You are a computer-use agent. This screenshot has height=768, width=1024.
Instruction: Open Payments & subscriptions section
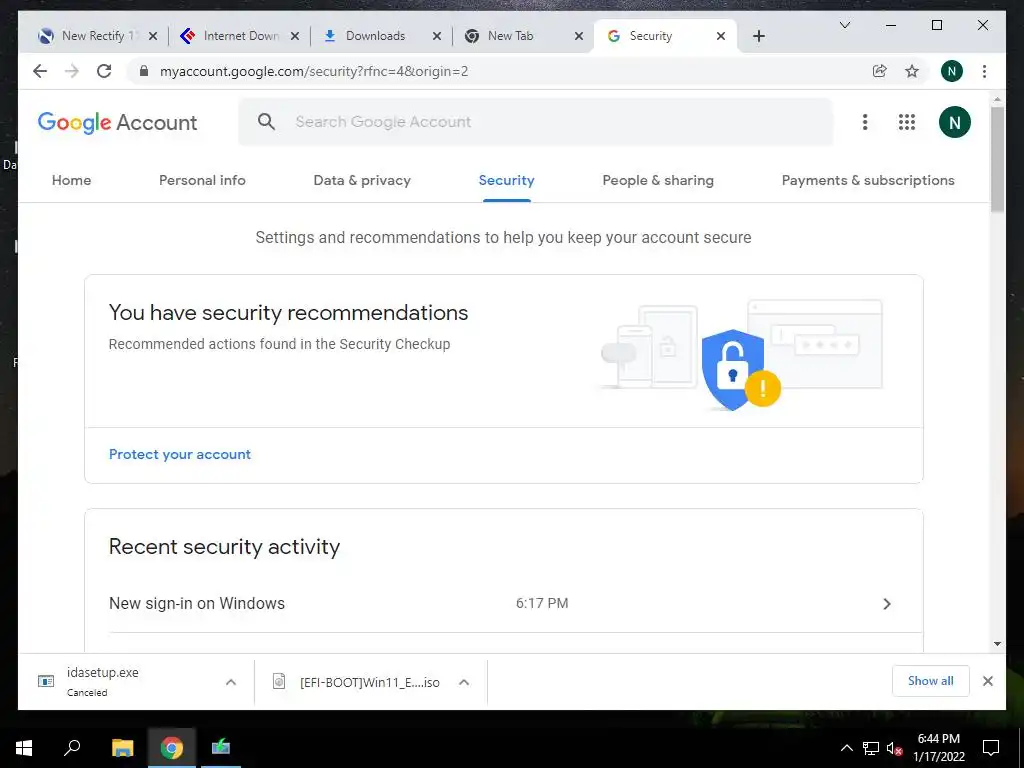coord(868,180)
